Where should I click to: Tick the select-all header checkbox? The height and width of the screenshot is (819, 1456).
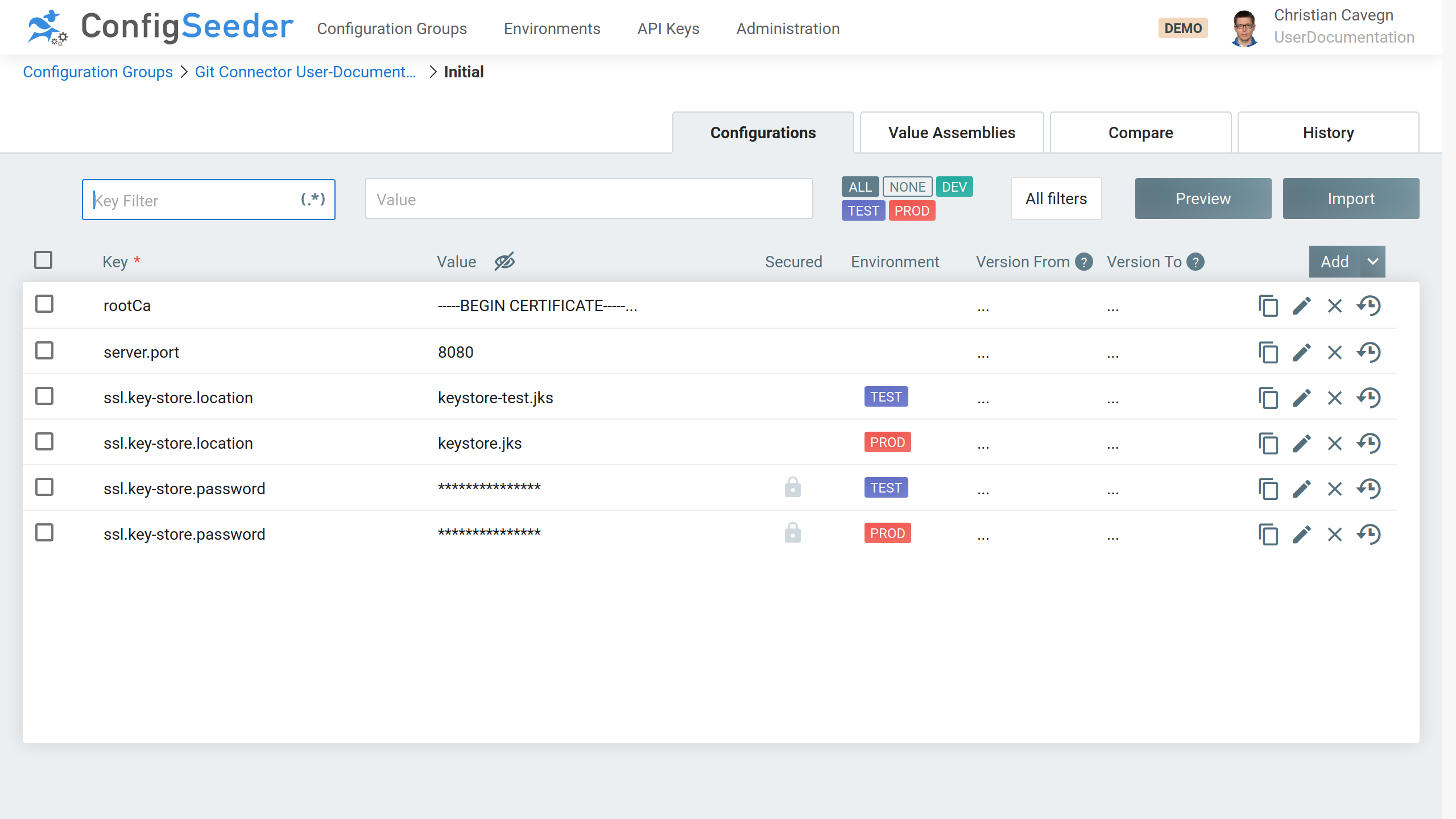click(x=43, y=260)
